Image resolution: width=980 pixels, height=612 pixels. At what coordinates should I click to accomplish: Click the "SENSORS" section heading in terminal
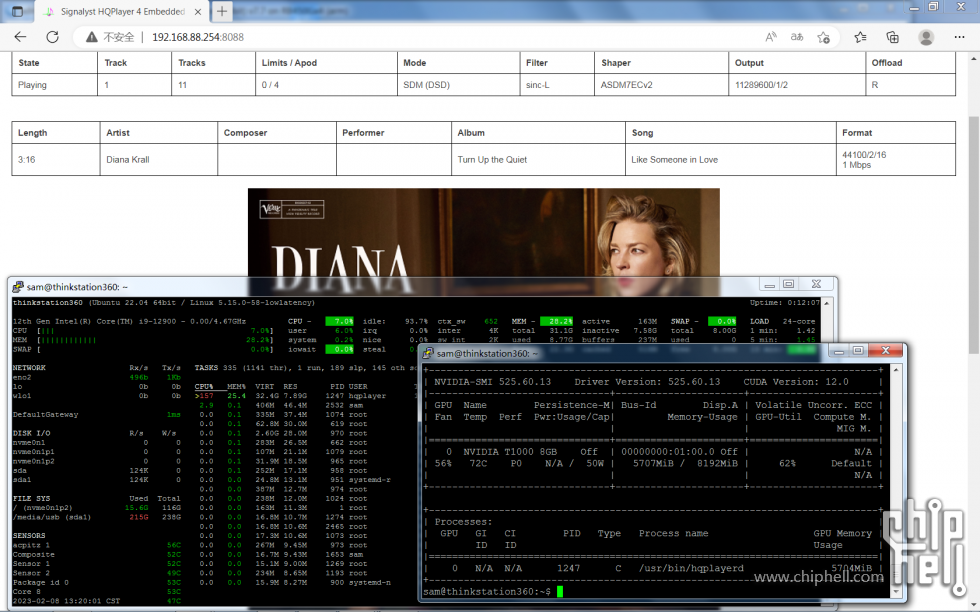tap(29, 536)
